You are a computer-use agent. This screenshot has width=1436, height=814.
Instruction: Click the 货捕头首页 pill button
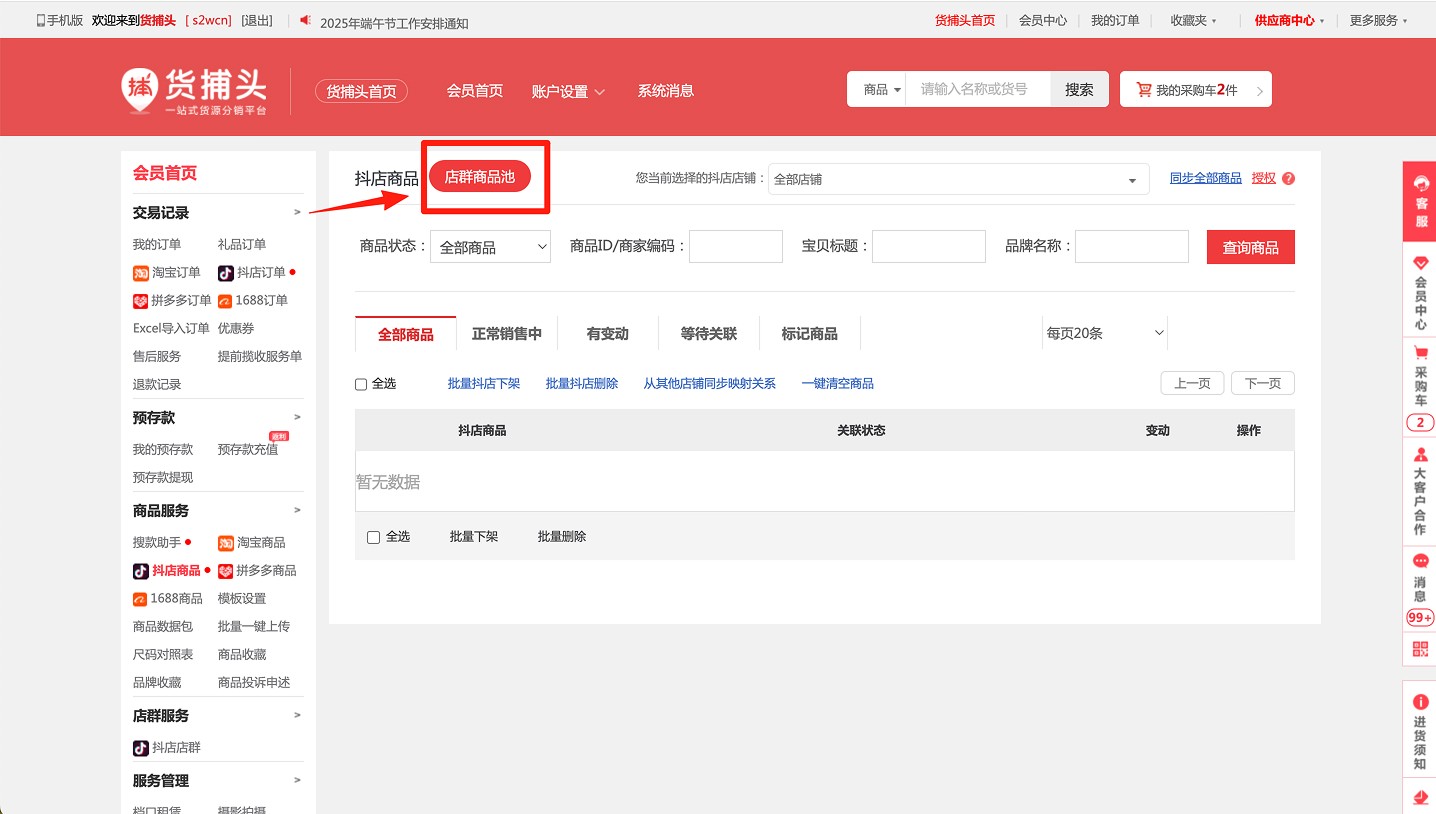(362, 91)
